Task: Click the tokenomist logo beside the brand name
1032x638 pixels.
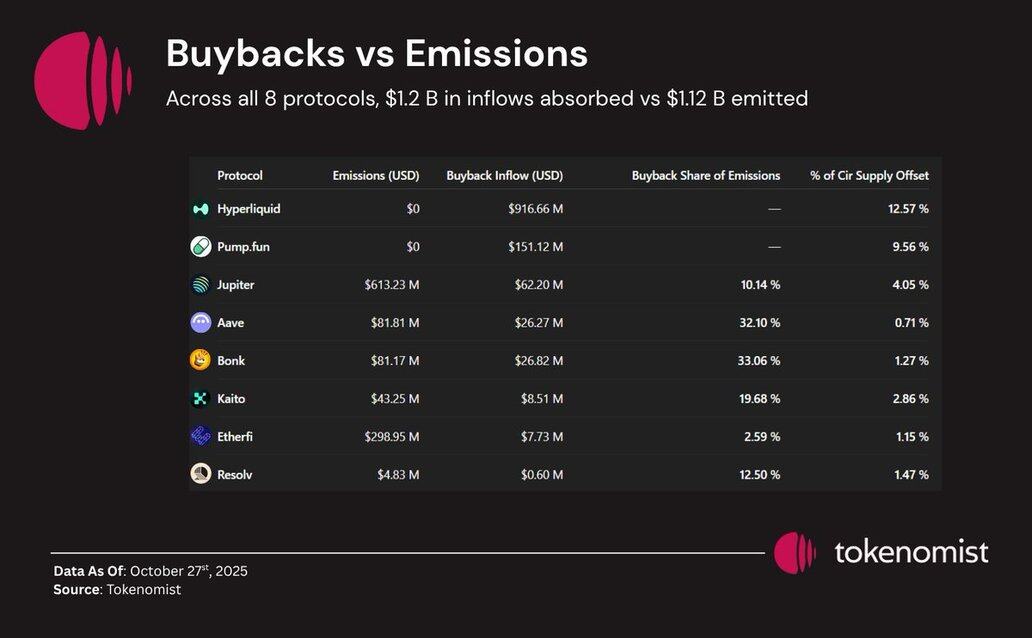Action: (795, 552)
